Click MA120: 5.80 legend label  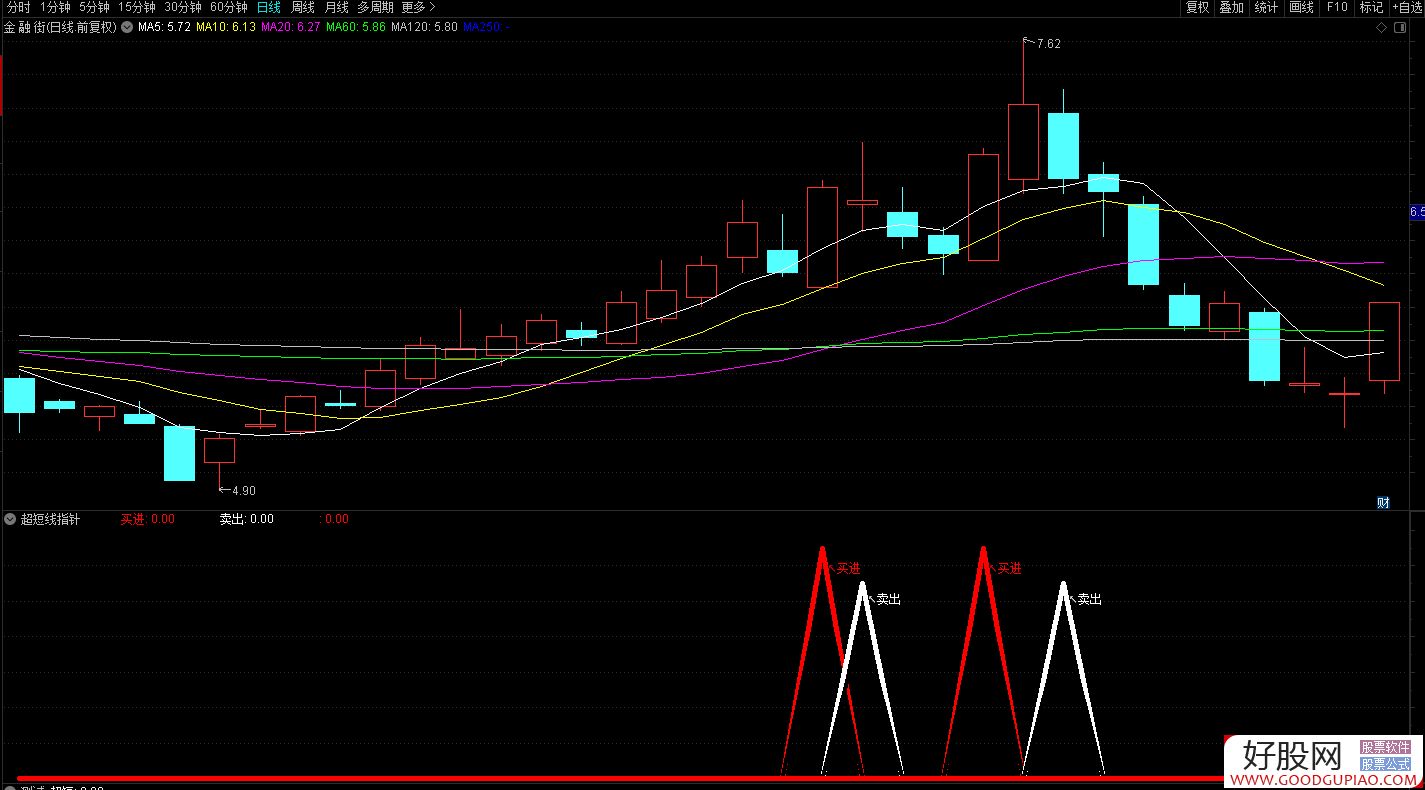tap(424, 27)
